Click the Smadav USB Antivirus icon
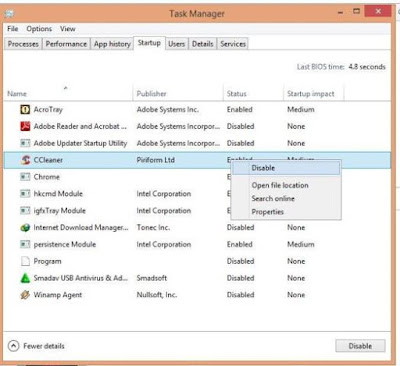The width and height of the screenshot is (400, 366). point(25,278)
